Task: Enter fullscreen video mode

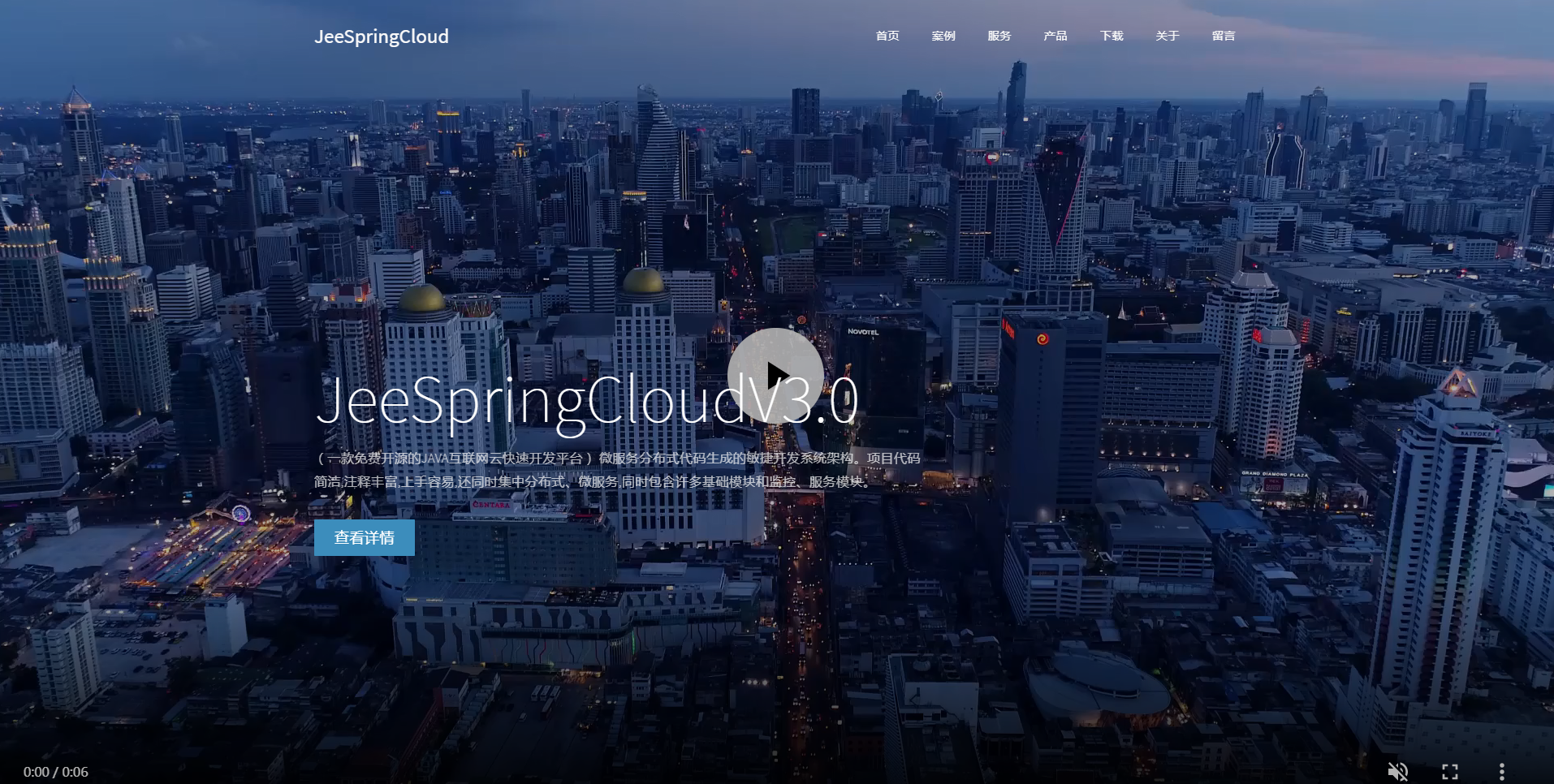Action: click(1449, 771)
